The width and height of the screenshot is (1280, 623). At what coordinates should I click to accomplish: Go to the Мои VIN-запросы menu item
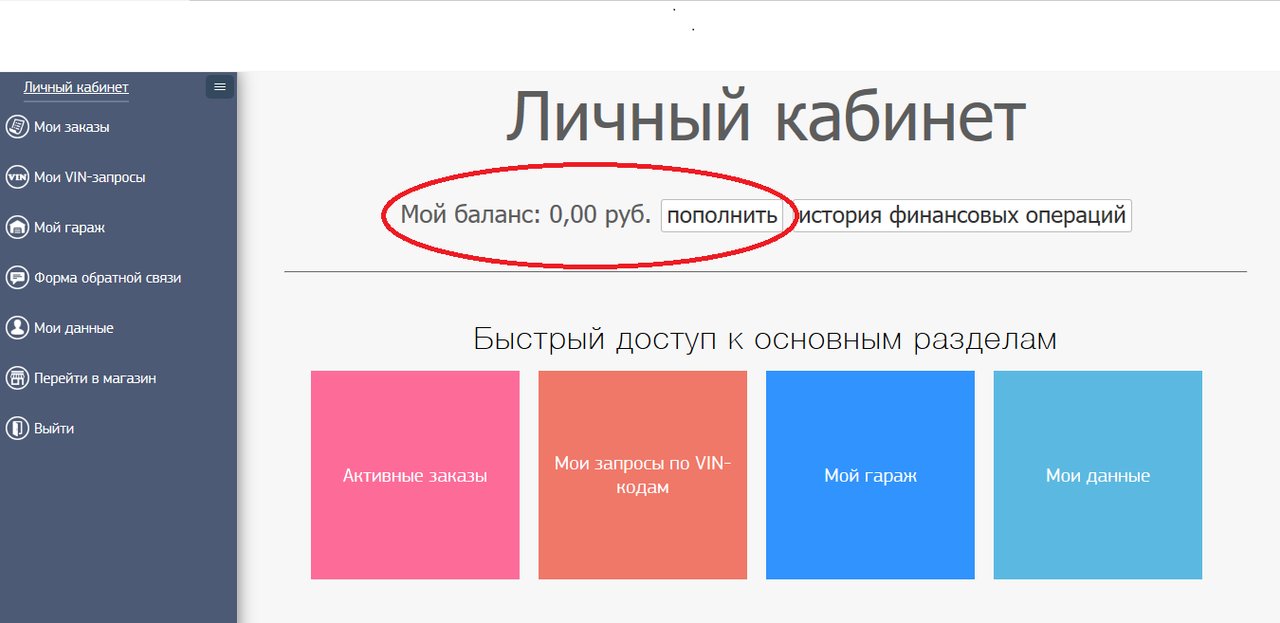[x=89, y=177]
